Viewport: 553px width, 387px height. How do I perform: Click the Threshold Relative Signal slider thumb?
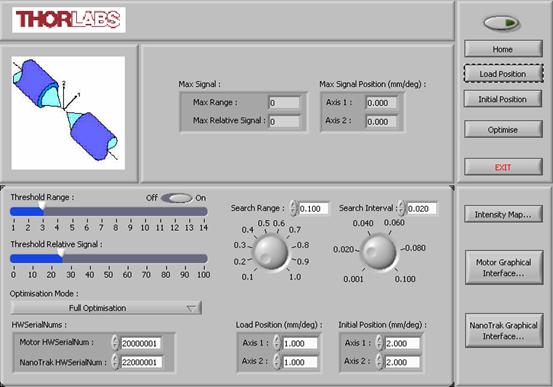pyautogui.click(x=61, y=253)
